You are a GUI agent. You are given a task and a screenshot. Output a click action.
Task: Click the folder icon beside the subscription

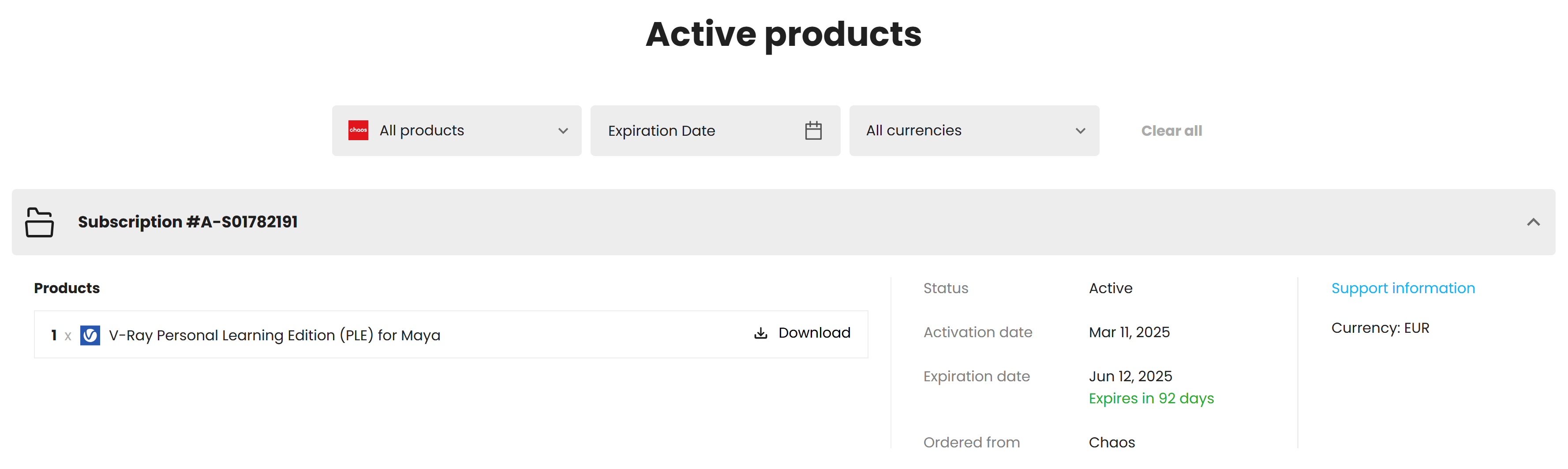(x=40, y=222)
